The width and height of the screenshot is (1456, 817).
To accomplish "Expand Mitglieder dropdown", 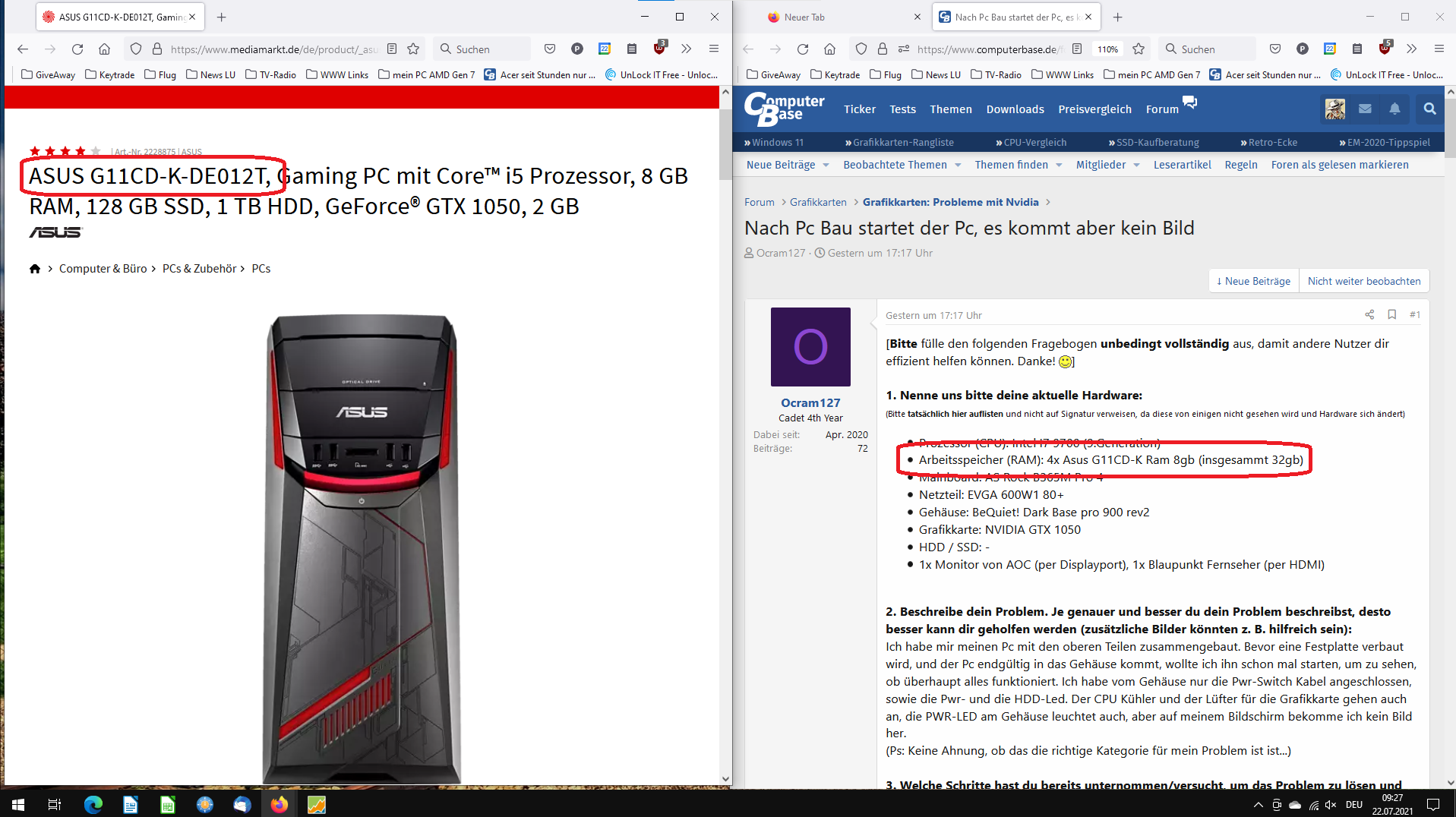I will pos(1137,166).
